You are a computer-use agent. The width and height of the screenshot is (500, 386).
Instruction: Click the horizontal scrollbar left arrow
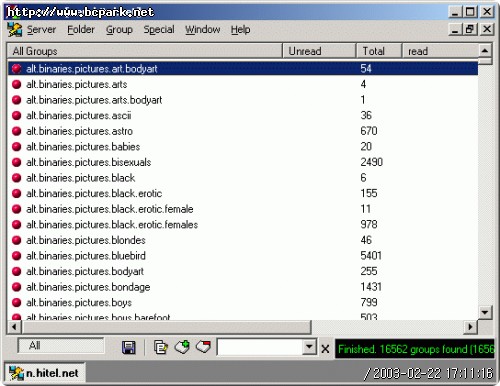pyautogui.click(x=14, y=327)
